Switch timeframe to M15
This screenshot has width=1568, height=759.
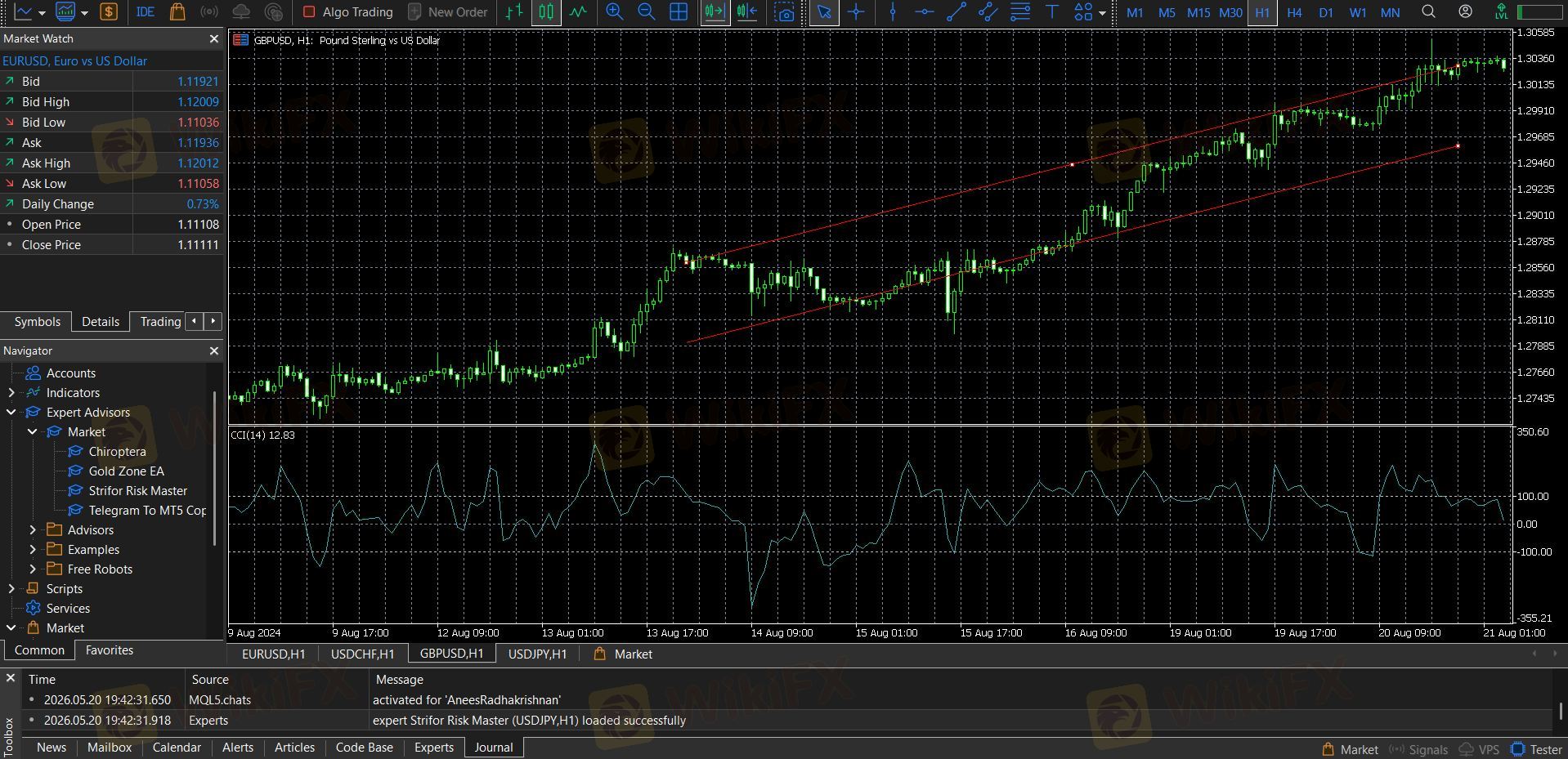tap(1198, 12)
